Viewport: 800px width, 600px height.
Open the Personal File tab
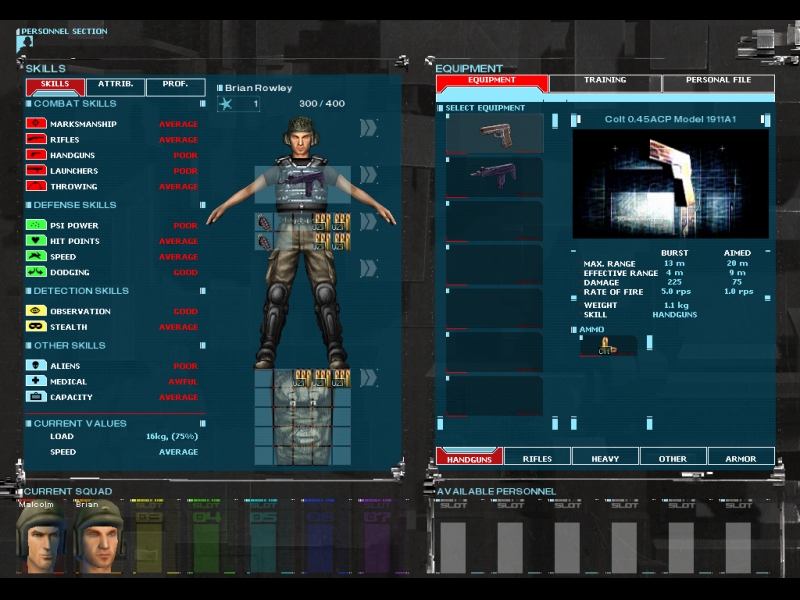click(717, 81)
